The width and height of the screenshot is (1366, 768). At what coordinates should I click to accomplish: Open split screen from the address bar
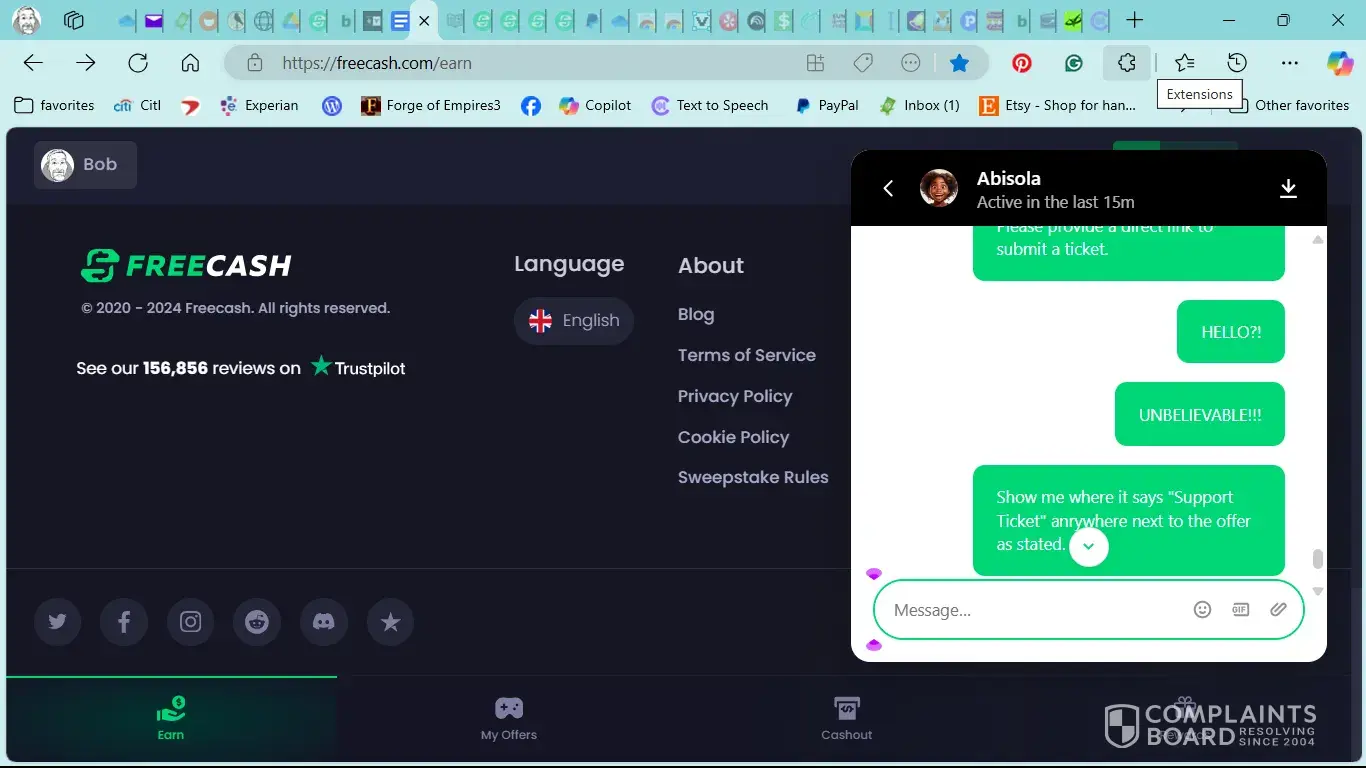click(x=815, y=63)
